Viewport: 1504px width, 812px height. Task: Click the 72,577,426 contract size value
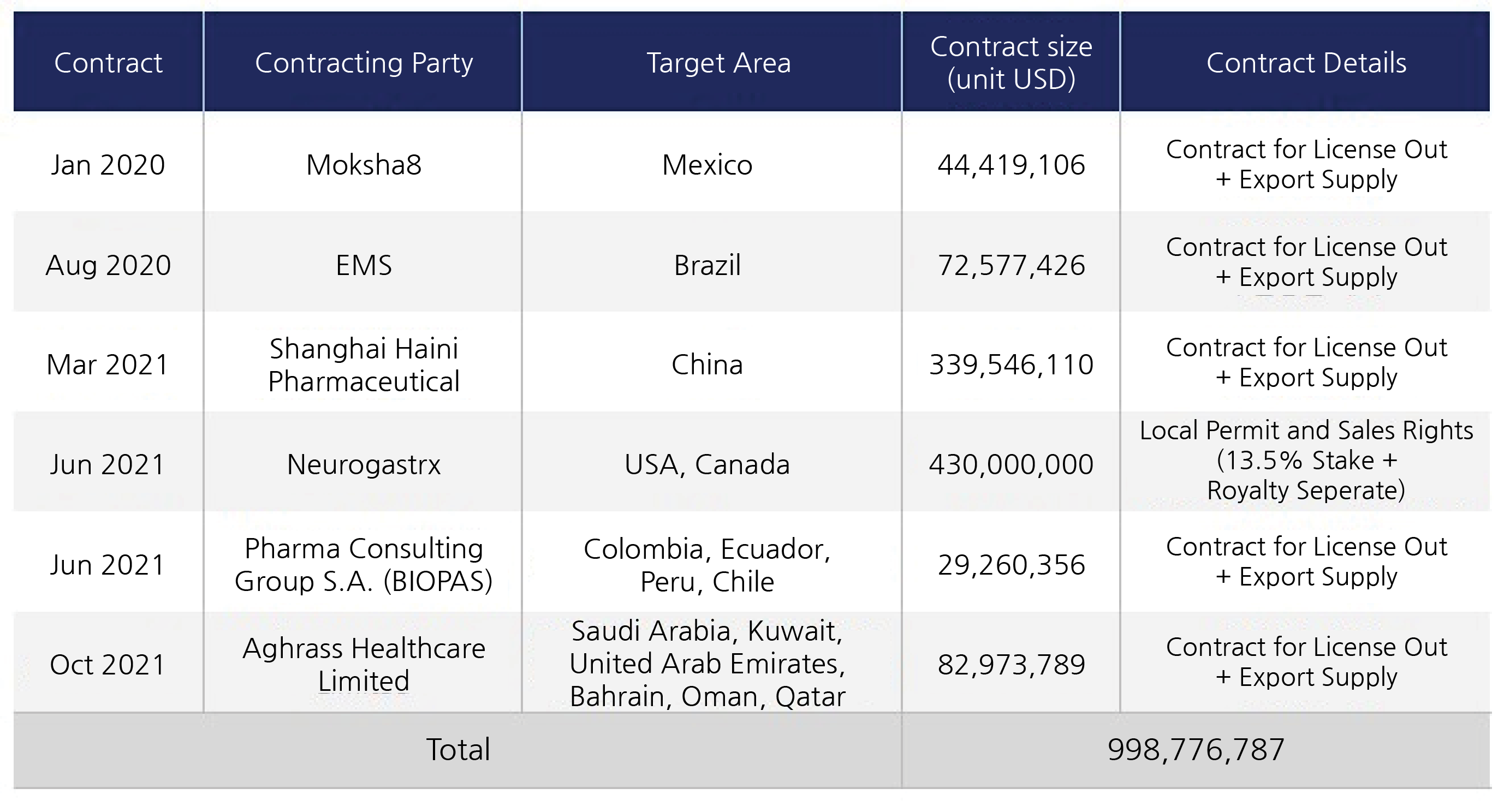(x=1010, y=265)
